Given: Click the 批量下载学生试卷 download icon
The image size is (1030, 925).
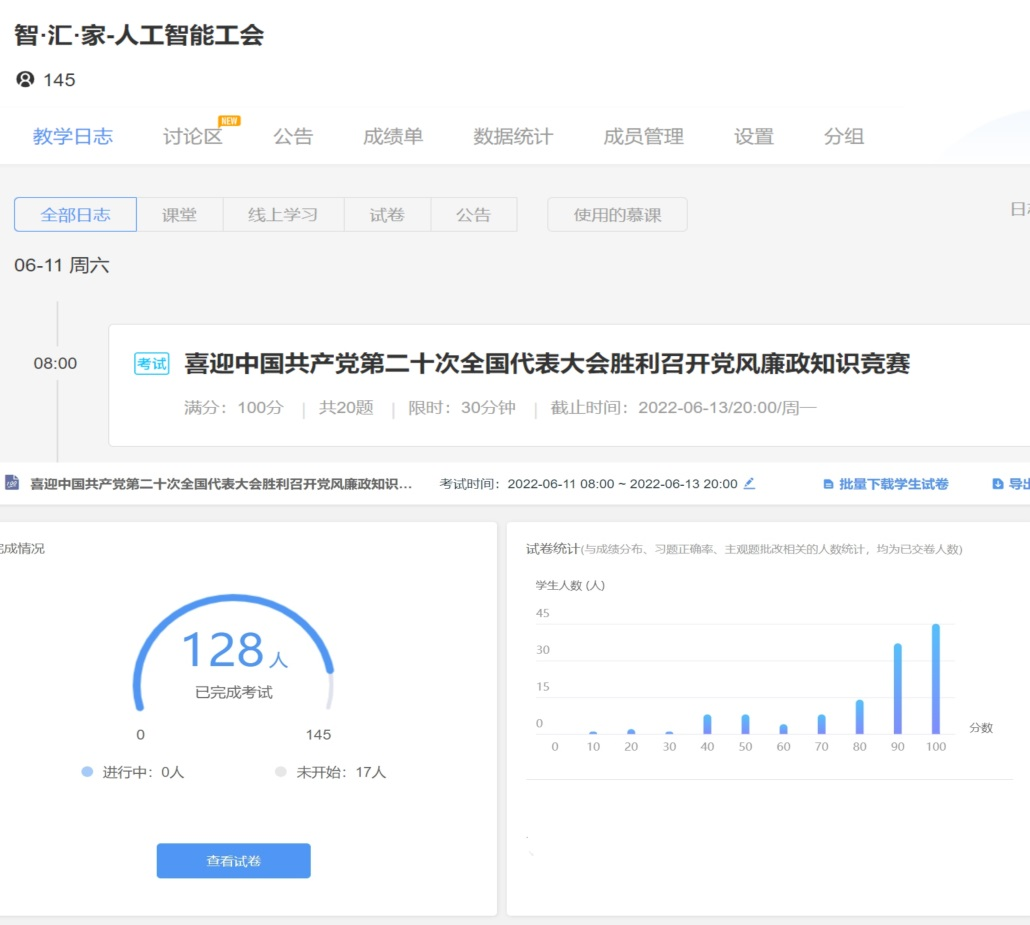Looking at the screenshot, I should (x=828, y=485).
